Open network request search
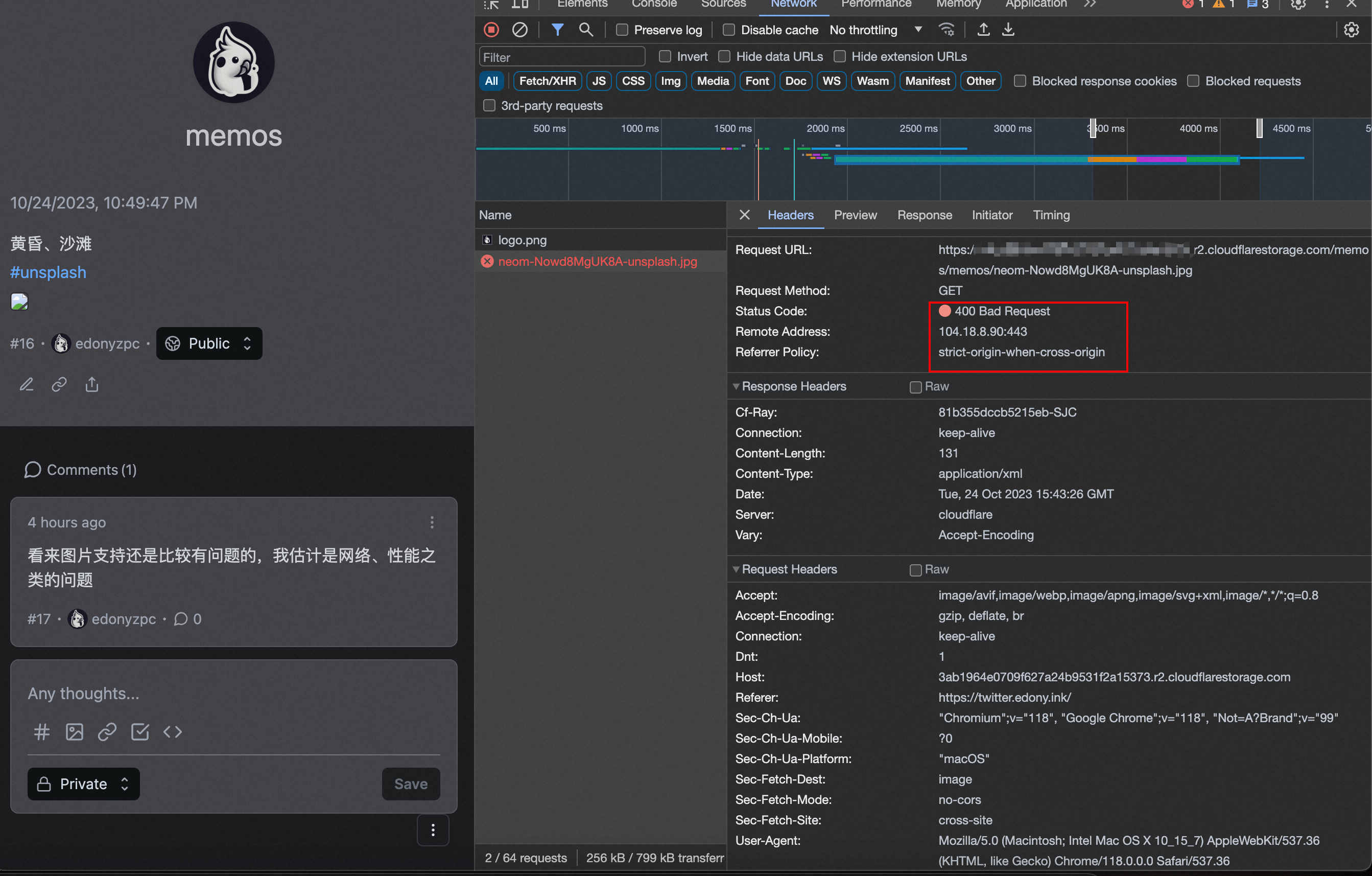This screenshot has width=1372, height=876. tap(586, 30)
